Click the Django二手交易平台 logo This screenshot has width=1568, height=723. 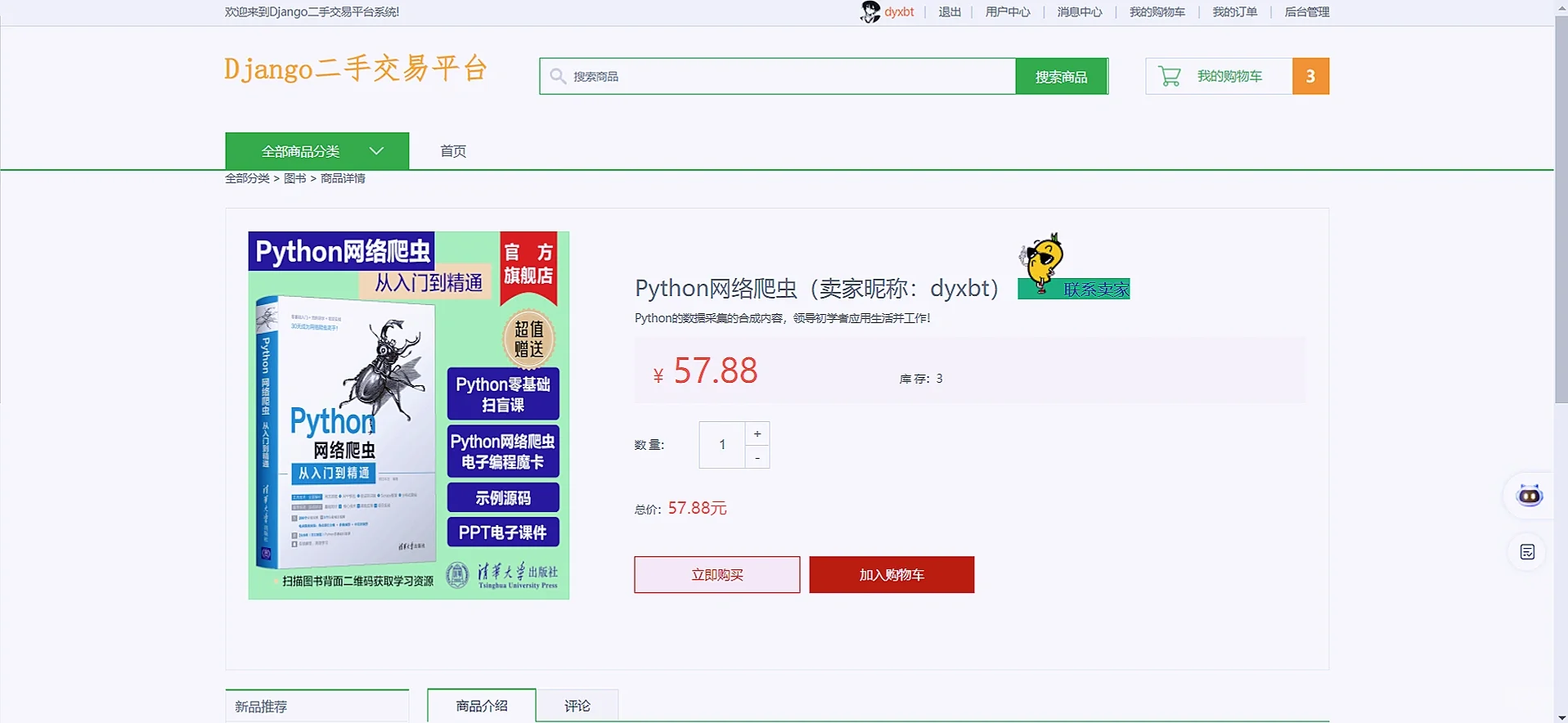click(356, 69)
